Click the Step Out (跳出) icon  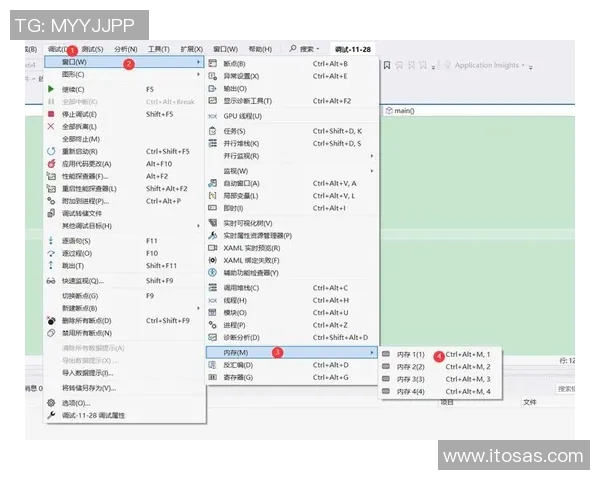tap(51, 266)
